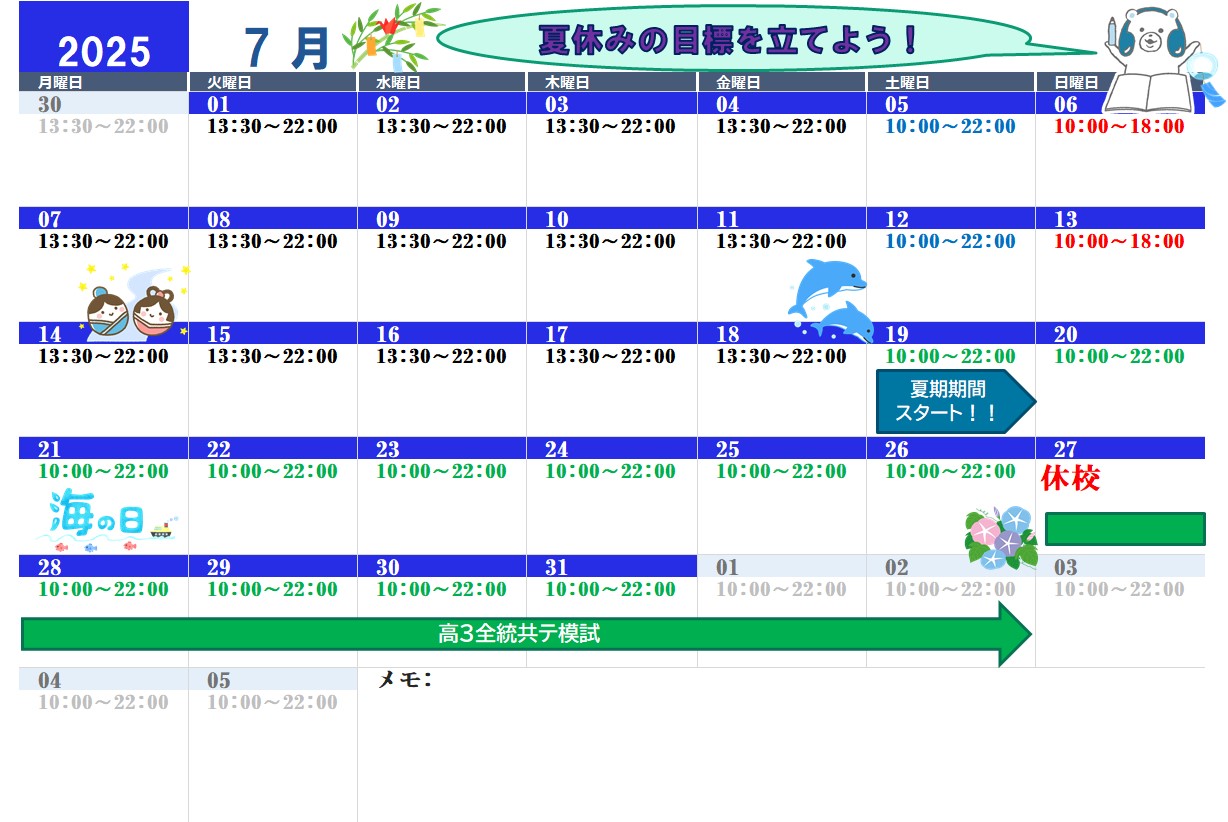
Task: Select the grey 10:00~22:00 under bottom 05
Action: pos(272,703)
